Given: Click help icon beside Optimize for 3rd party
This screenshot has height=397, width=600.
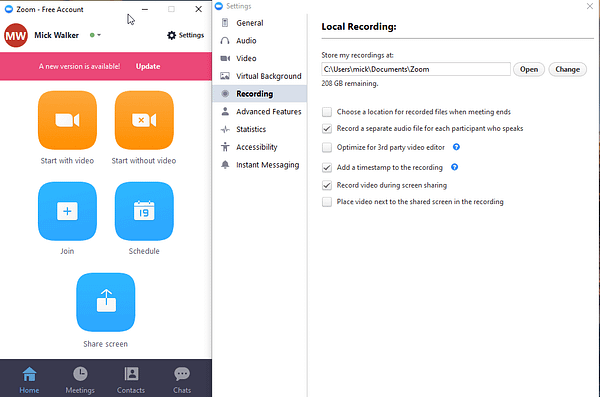Looking at the screenshot, I should coord(456,147).
